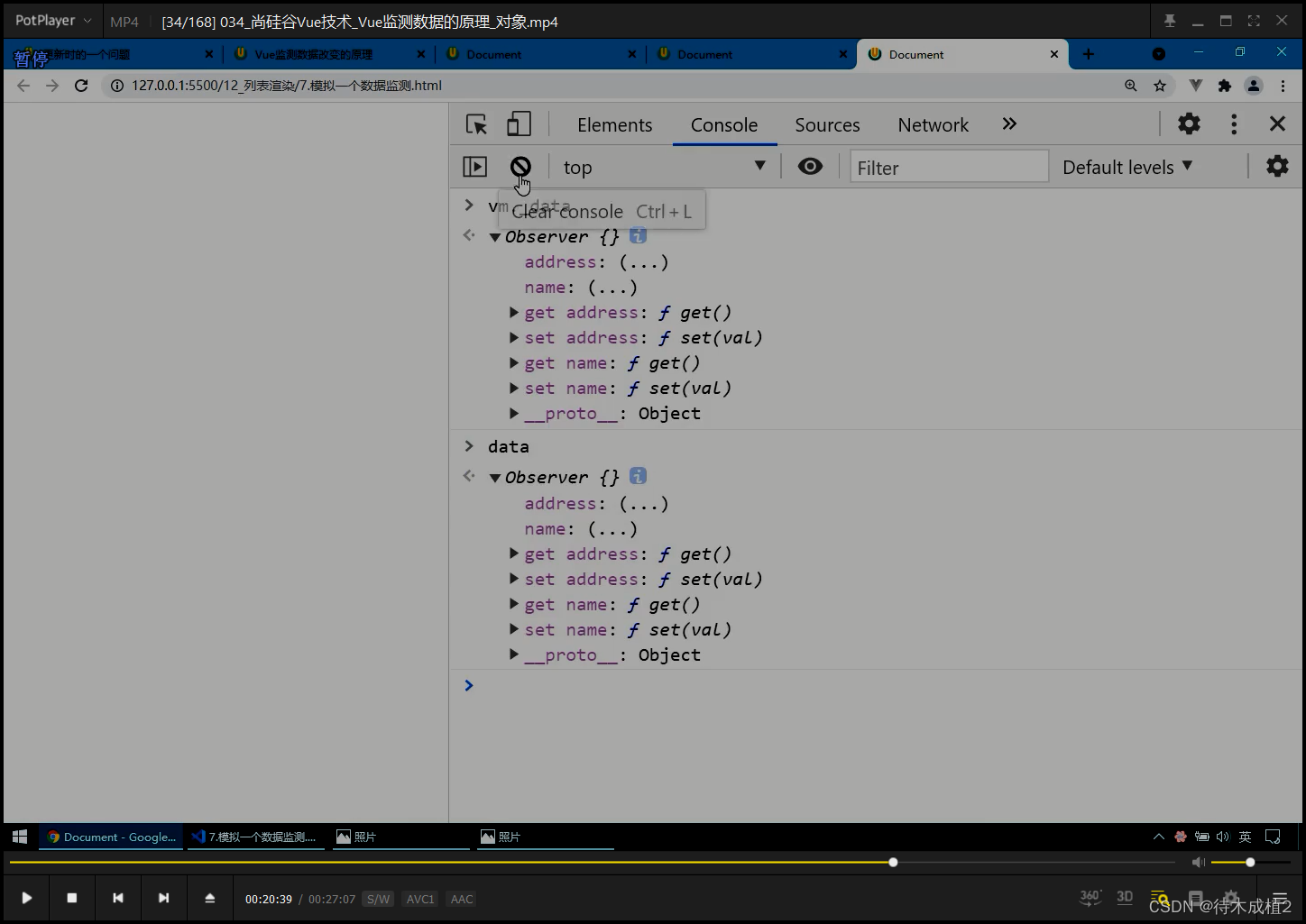Click the console Filter input field
This screenshot has height=924, width=1306.
click(x=949, y=167)
